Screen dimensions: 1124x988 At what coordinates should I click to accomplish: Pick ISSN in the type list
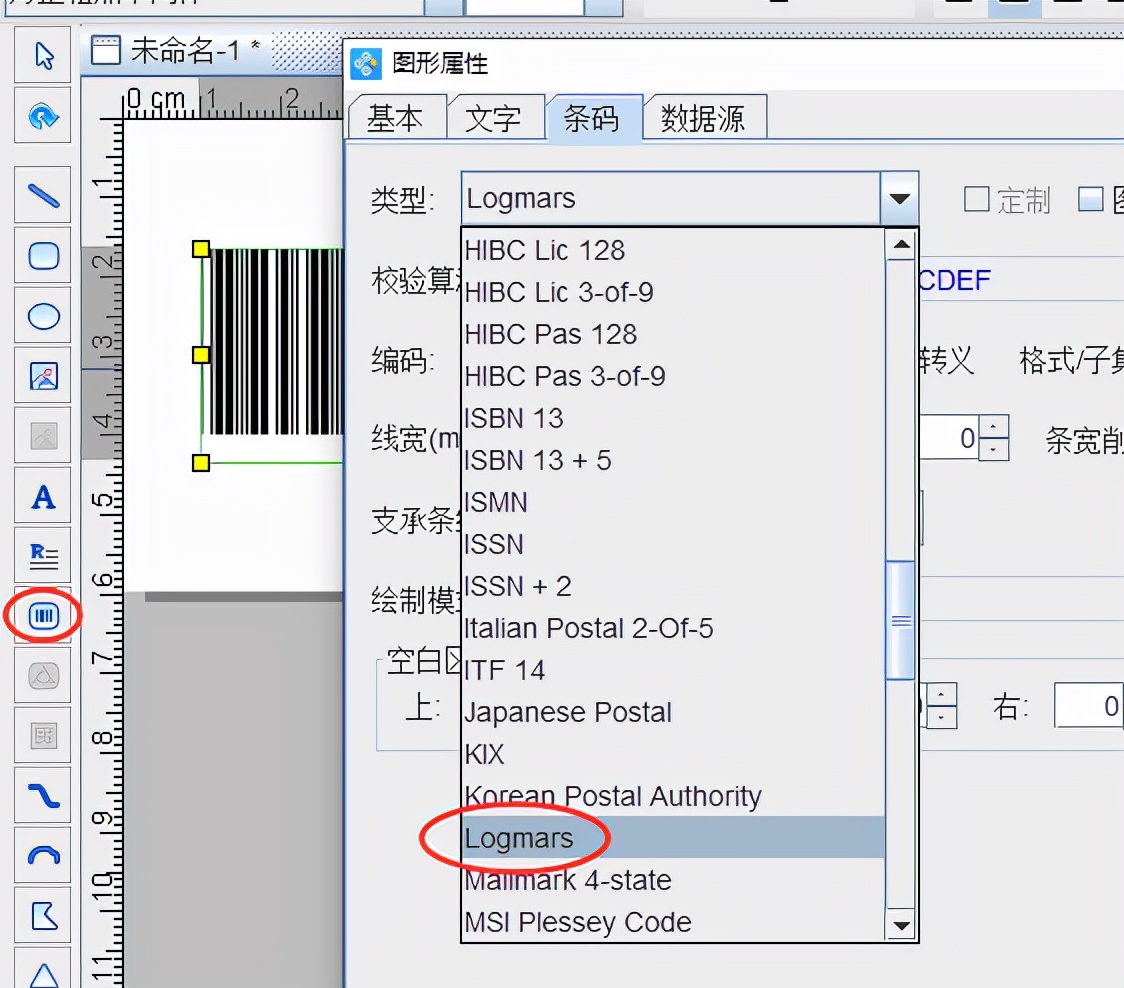672,544
